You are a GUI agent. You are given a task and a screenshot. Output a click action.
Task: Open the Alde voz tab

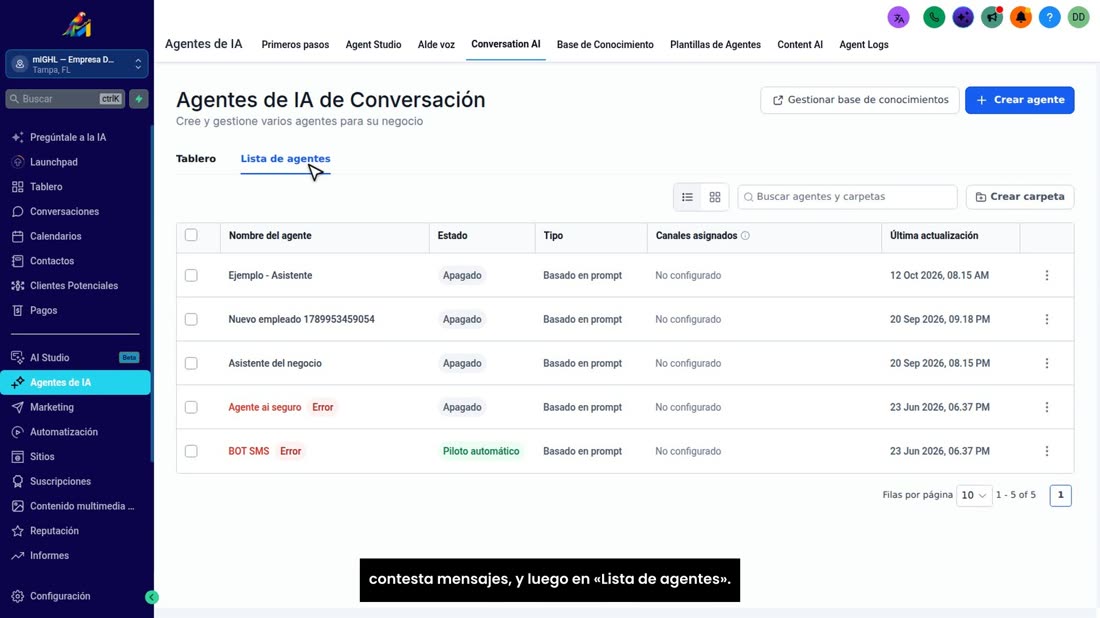point(436,44)
